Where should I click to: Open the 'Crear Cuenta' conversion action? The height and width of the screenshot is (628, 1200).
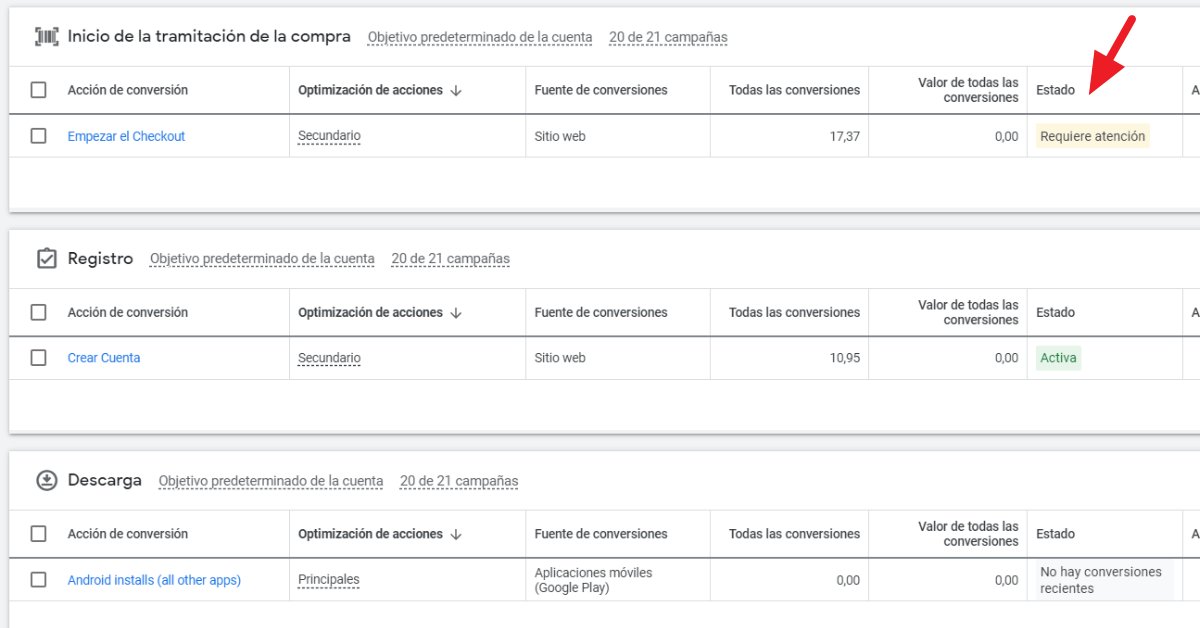[104, 357]
